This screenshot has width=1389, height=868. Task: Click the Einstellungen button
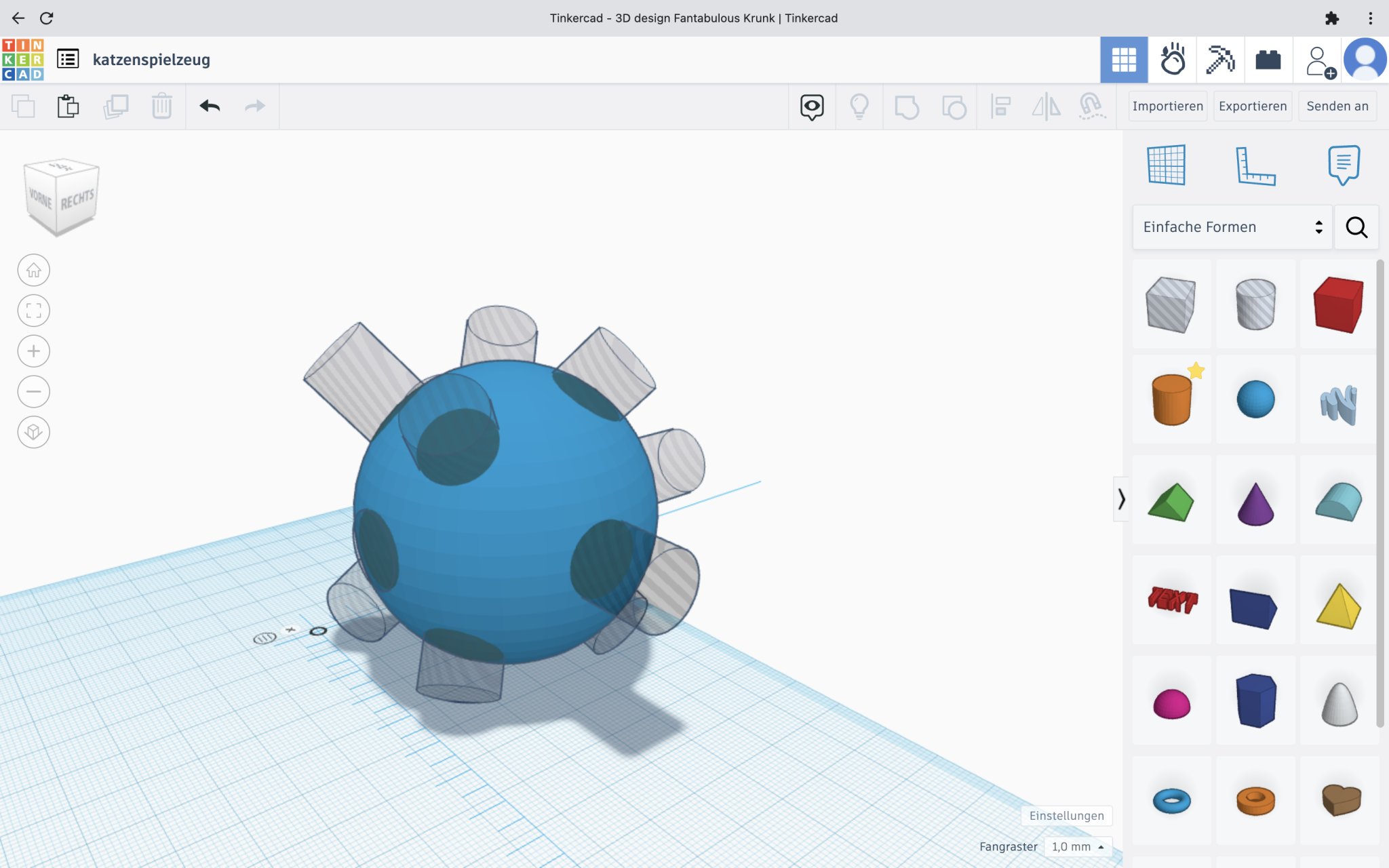point(1066,816)
